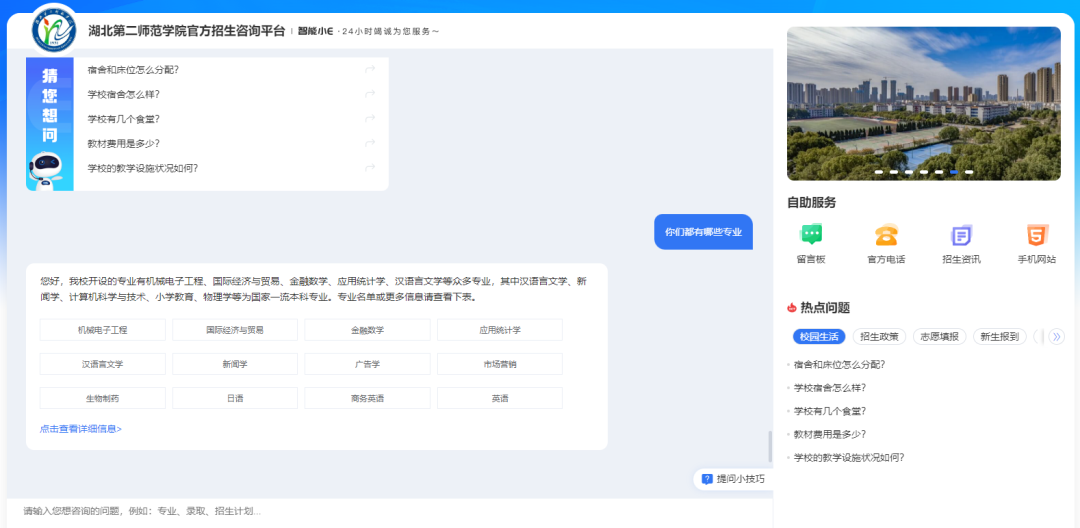The width and height of the screenshot is (1080, 528).
Task: Select the 校园生活 tab
Action: [819, 337]
